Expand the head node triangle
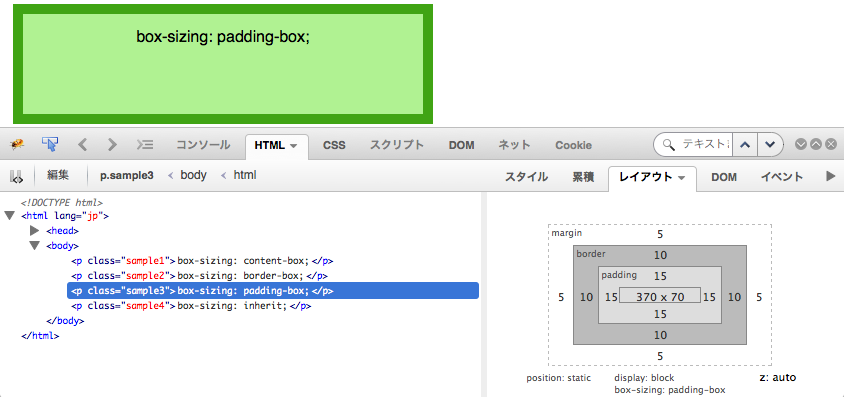 point(34,231)
